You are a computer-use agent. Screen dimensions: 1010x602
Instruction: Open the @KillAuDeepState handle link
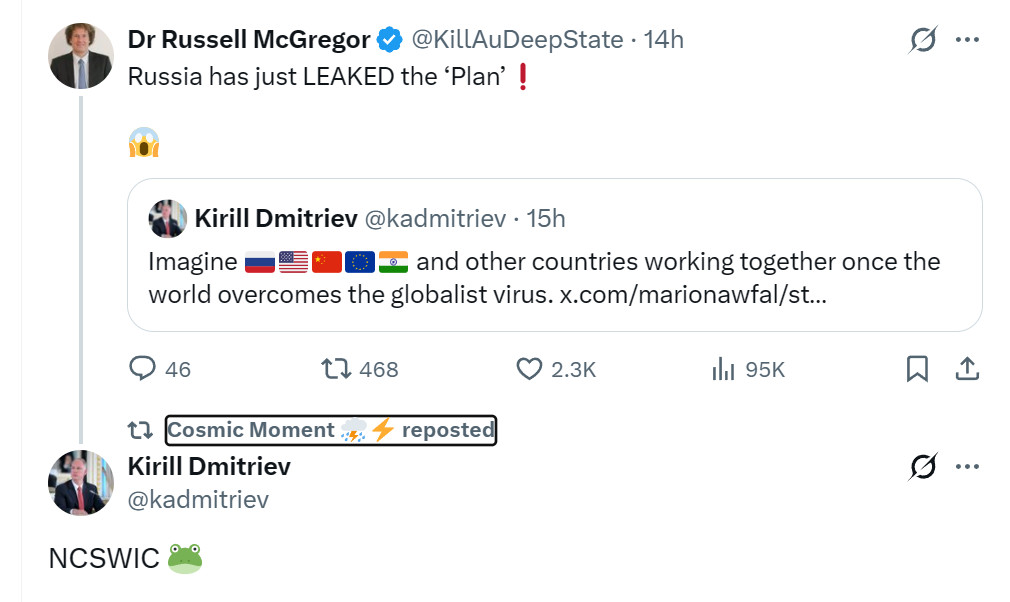518,40
